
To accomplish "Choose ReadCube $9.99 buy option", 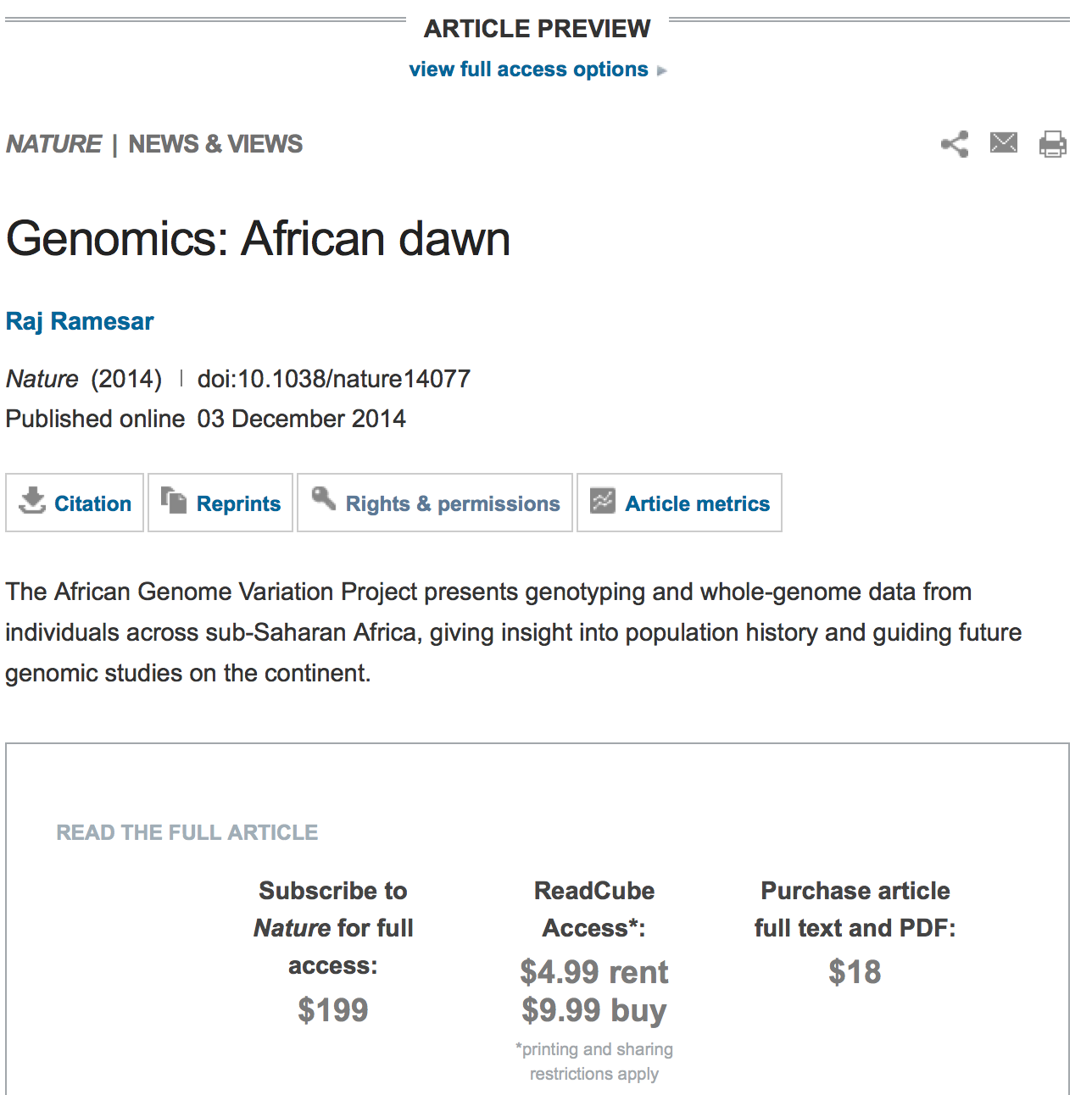I will click(x=594, y=1010).
